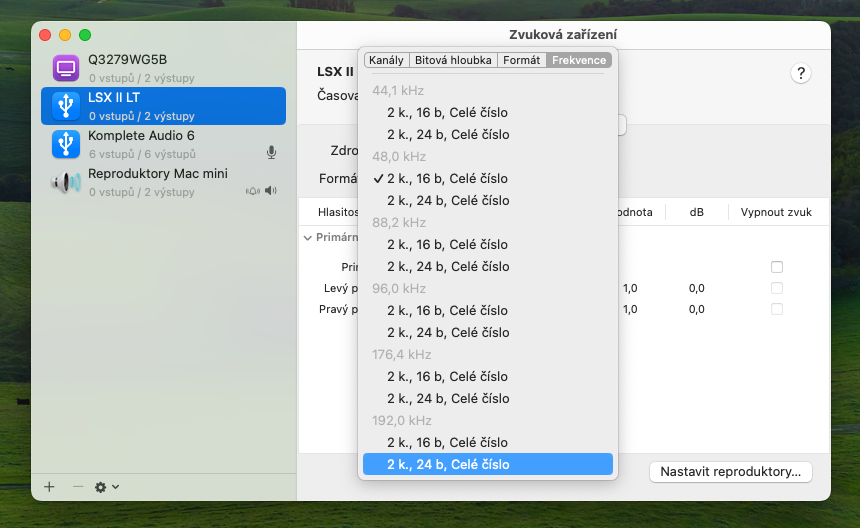This screenshot has width=860, height=528.
Task: Switch grouping to Kanály tab
Action: (386, 60)
